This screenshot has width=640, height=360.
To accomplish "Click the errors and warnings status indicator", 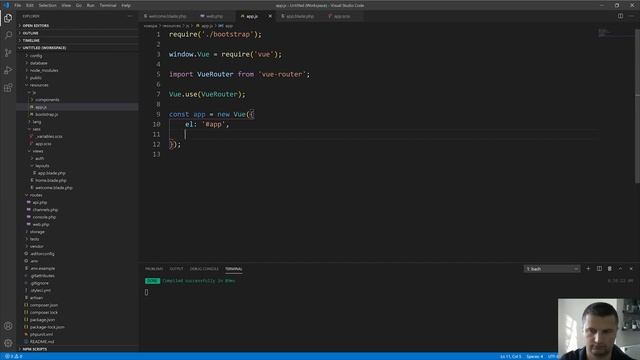I will (x=13, y=356).
